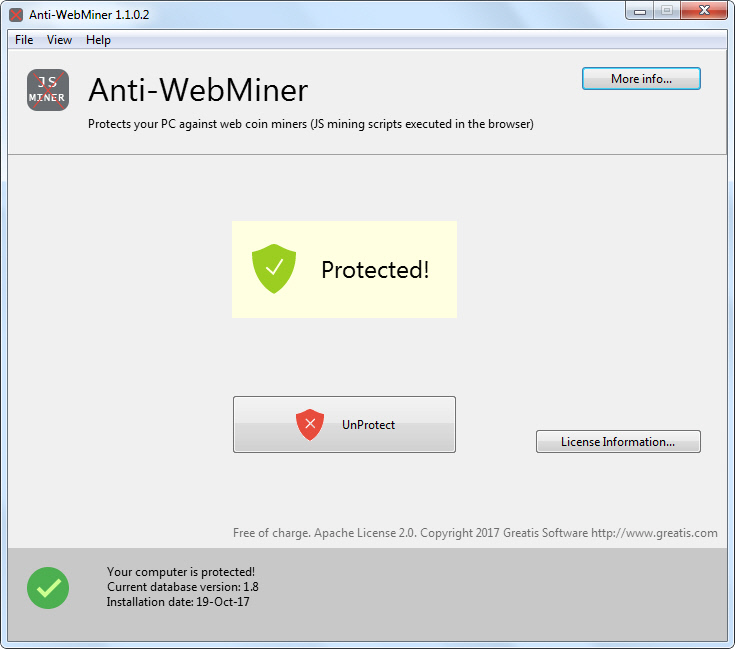This screenshot has height=649, width=735.
Task: Close the Anti-WebMiner window
Action: [x=704, y=11]
